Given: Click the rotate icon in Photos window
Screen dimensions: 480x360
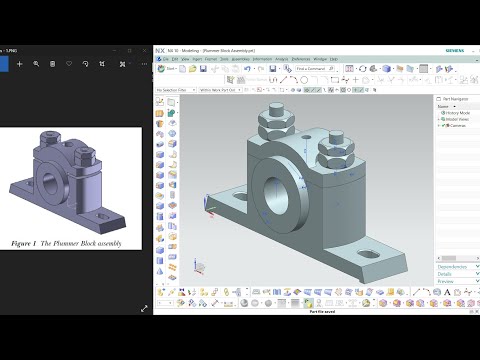Looking at the screenshot, I should pos(86,64).
